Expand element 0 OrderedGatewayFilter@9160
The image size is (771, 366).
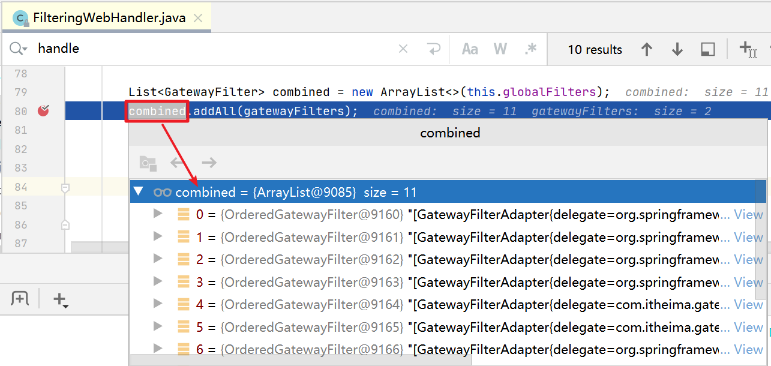coord(158,214)
